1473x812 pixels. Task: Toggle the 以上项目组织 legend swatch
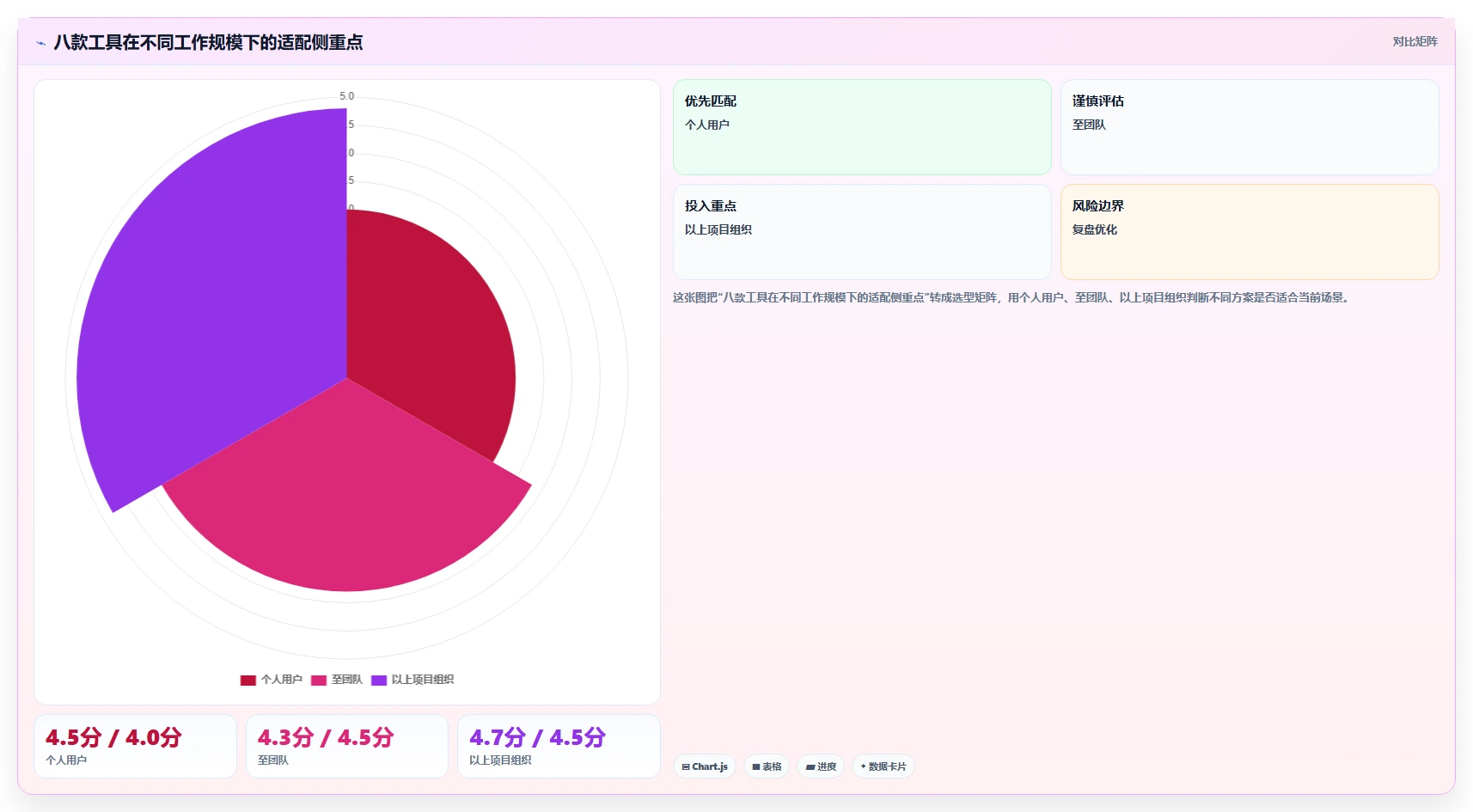click(379, 680)
